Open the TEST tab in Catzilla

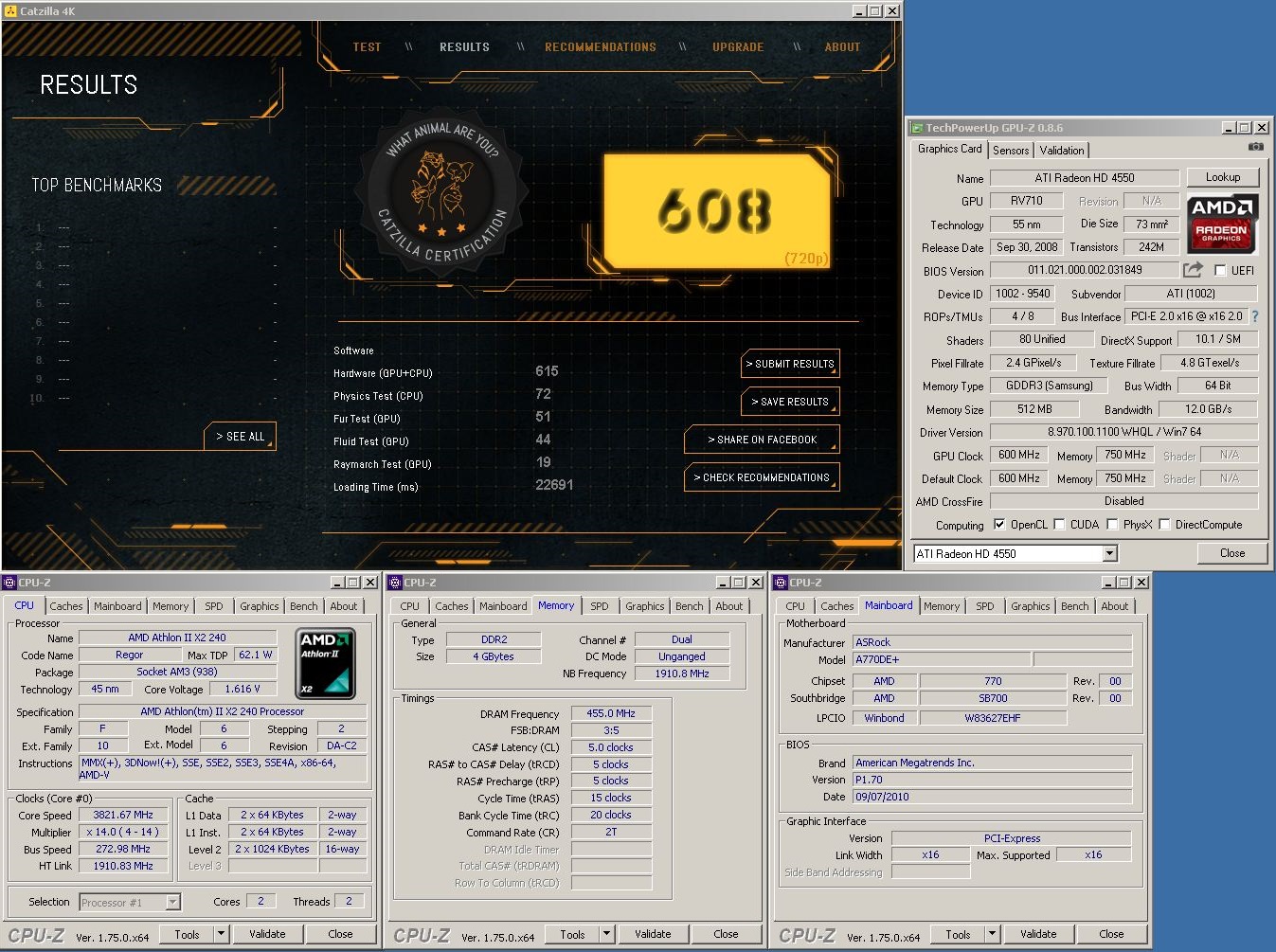point(367,46)
